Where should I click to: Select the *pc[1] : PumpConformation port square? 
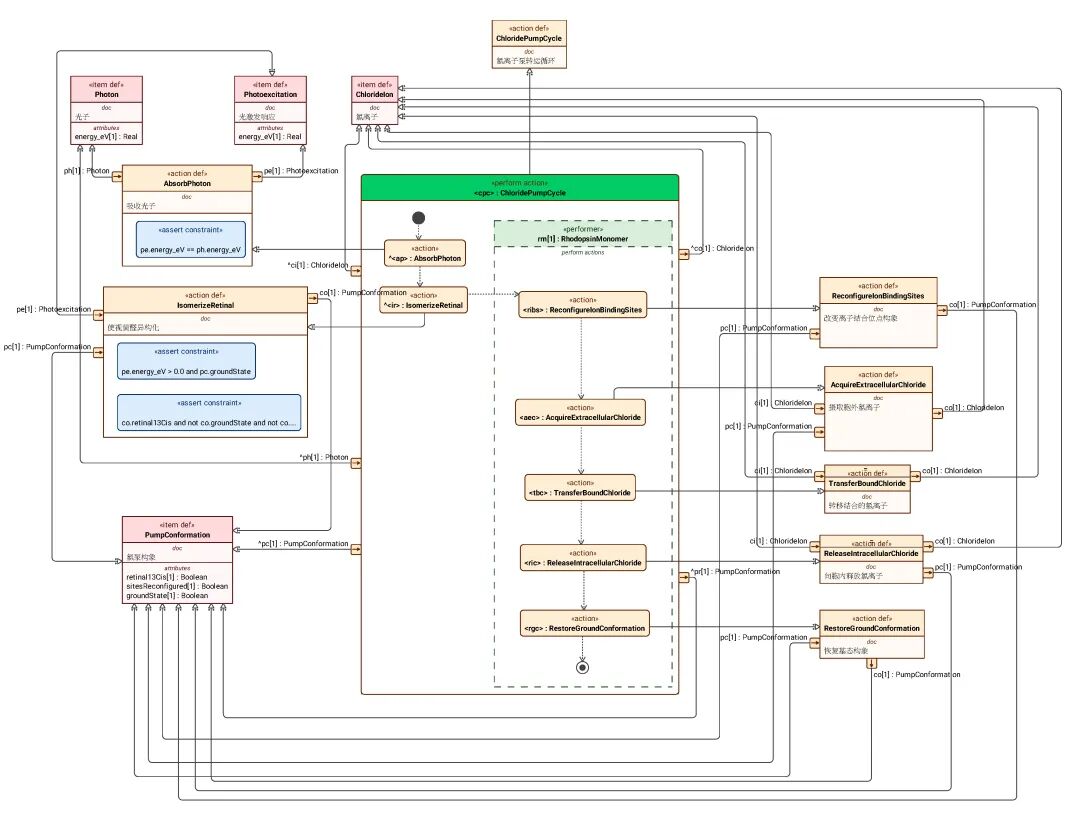click(x=356, y=549)
